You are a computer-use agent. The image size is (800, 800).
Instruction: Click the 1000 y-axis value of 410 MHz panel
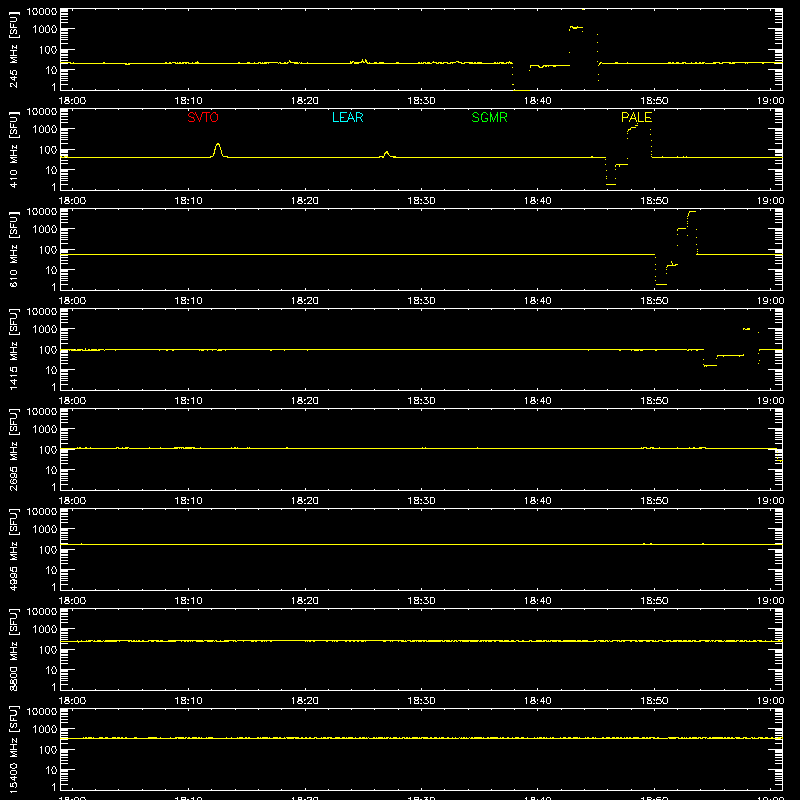click(x=45, y=130)
